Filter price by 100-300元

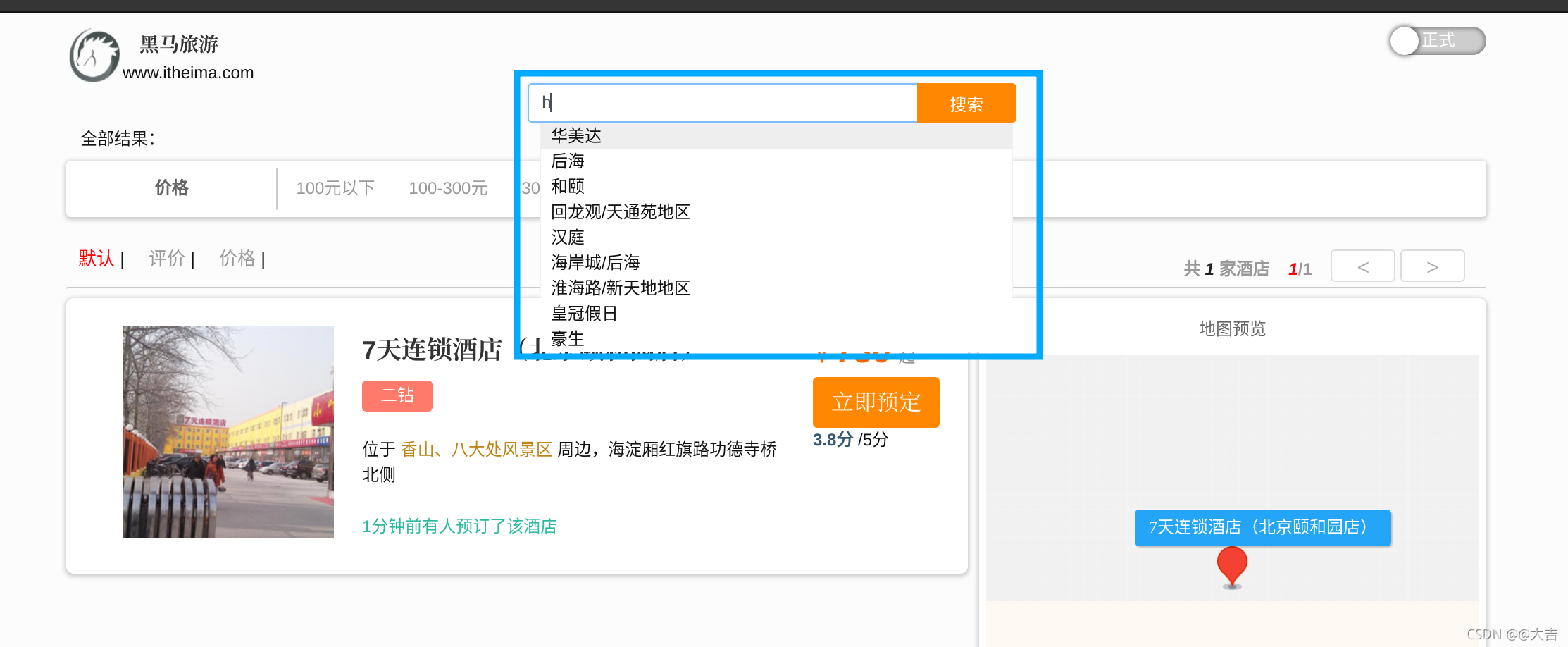click(x=448, y=188)
